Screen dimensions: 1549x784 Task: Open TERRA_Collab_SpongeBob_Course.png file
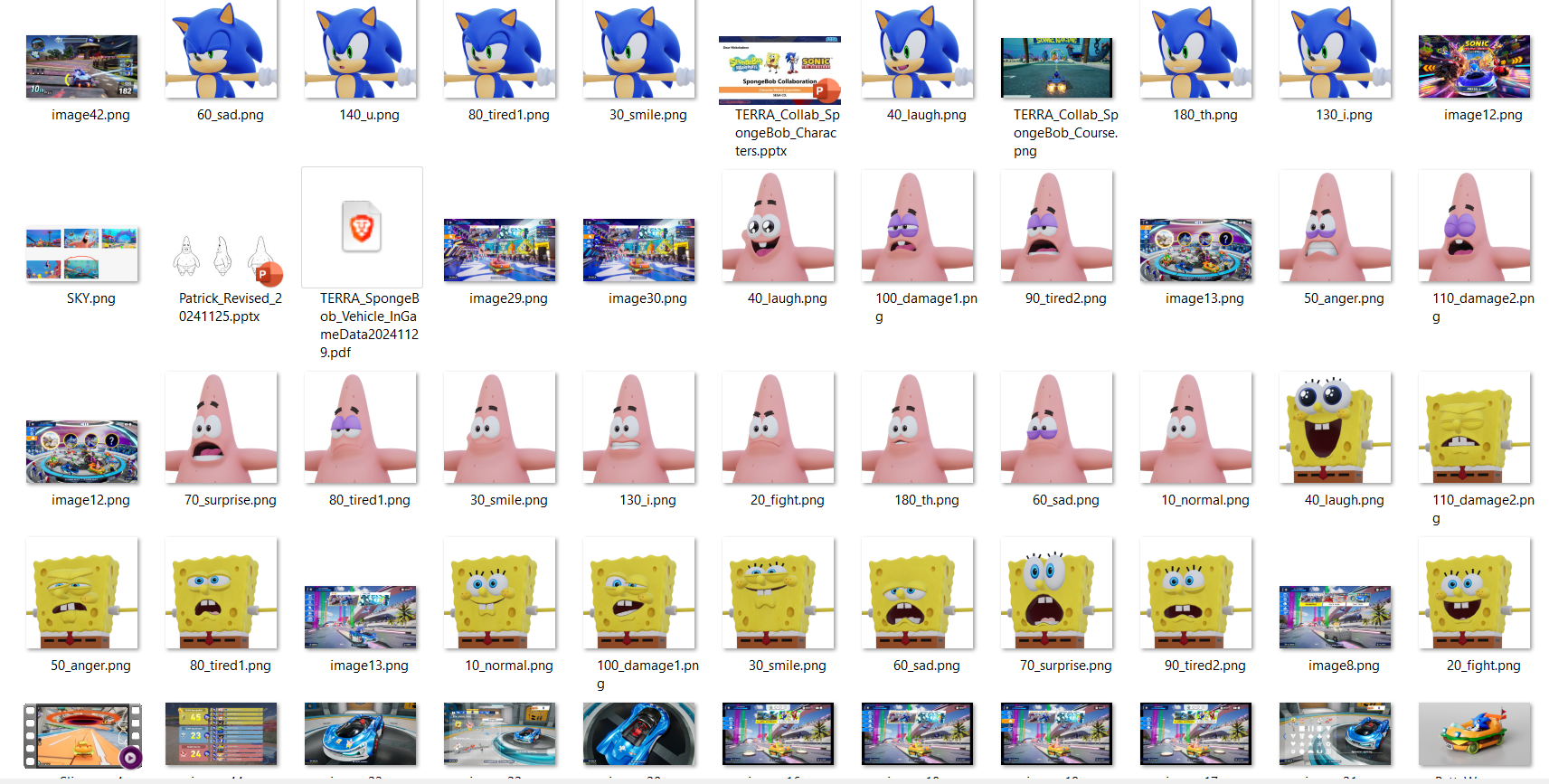(1057, 68)
